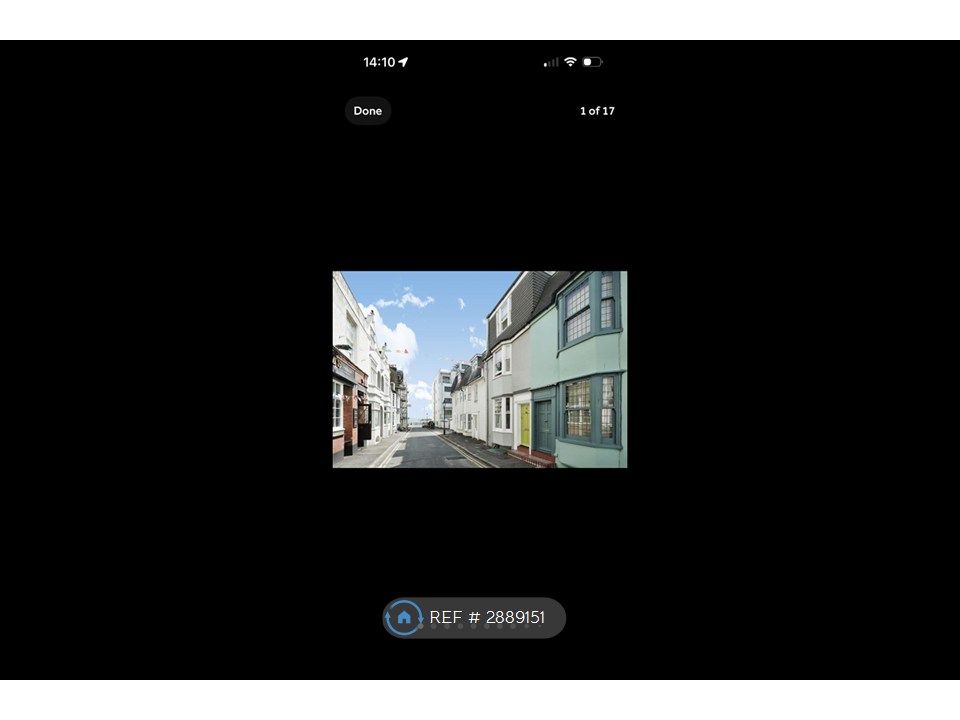Click the REF # 2889151 label

point(487,617)
